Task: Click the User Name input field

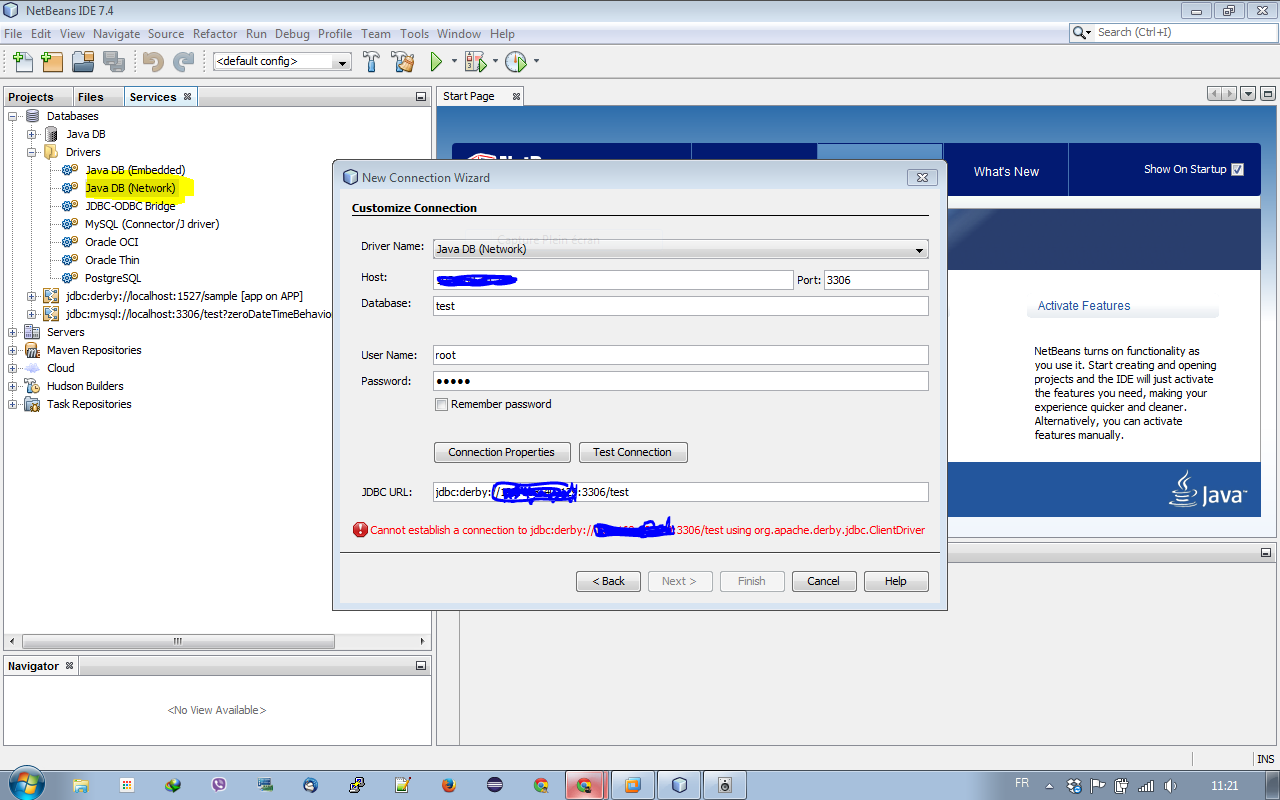Action: coord(681,355)
